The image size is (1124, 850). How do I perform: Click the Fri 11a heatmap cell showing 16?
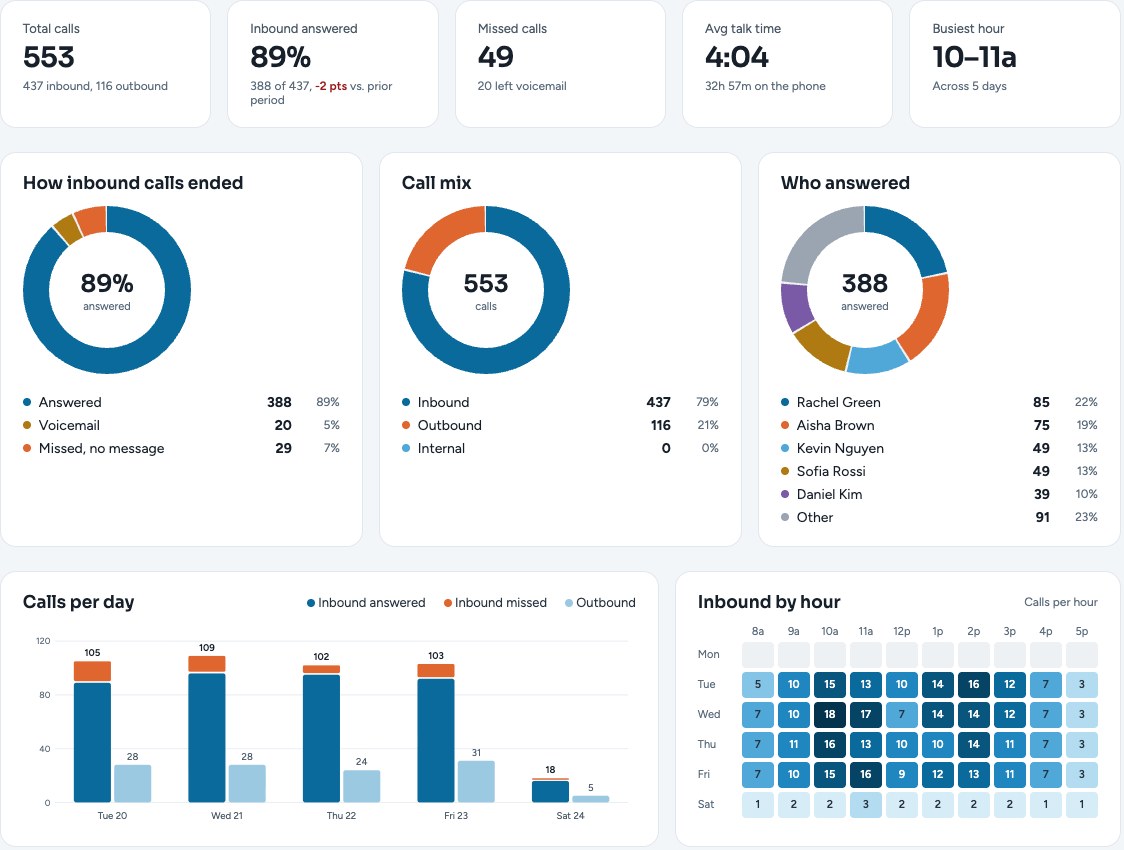click(x=865, y=775)
